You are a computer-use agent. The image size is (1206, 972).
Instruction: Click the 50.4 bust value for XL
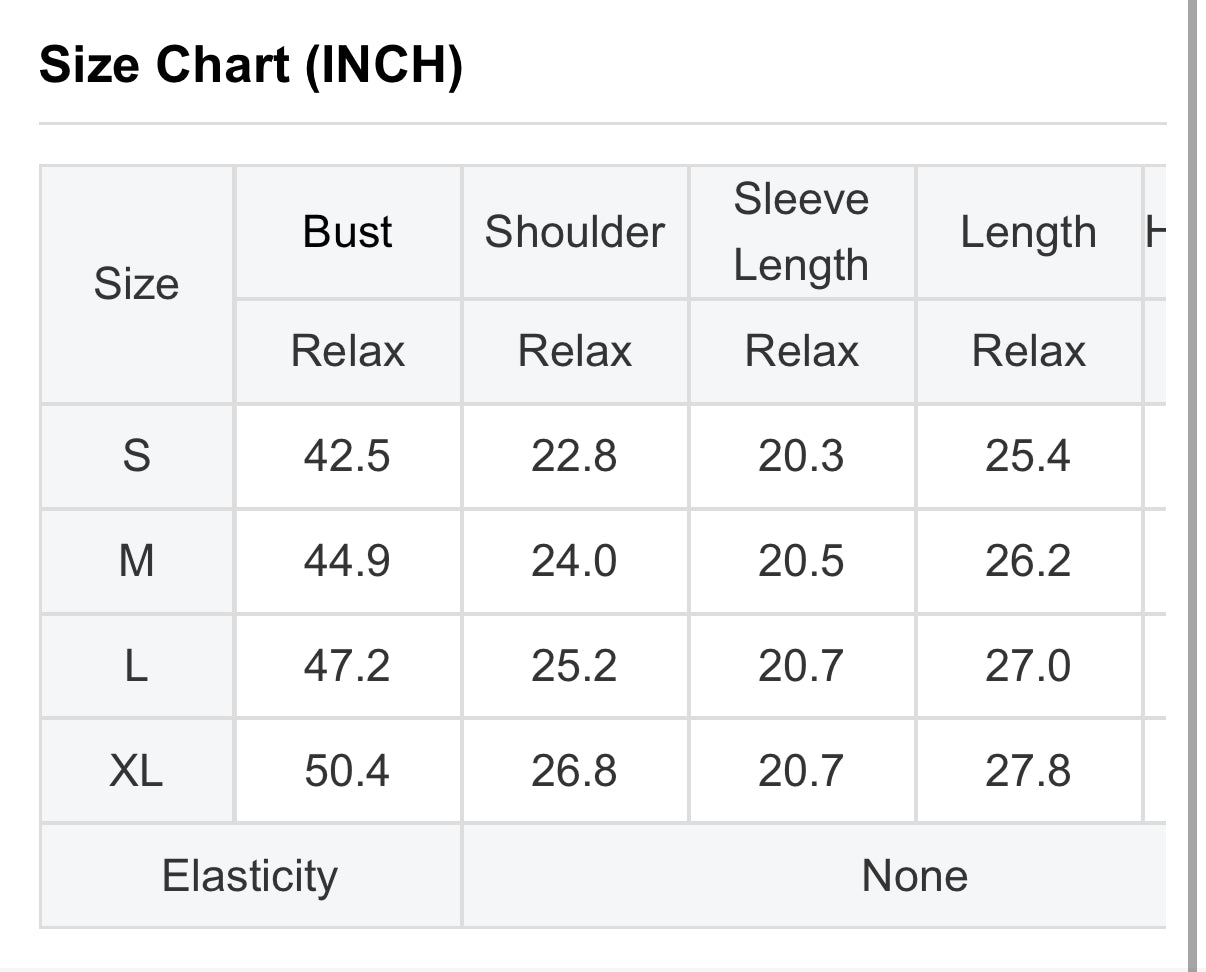(x=347, y=771)
